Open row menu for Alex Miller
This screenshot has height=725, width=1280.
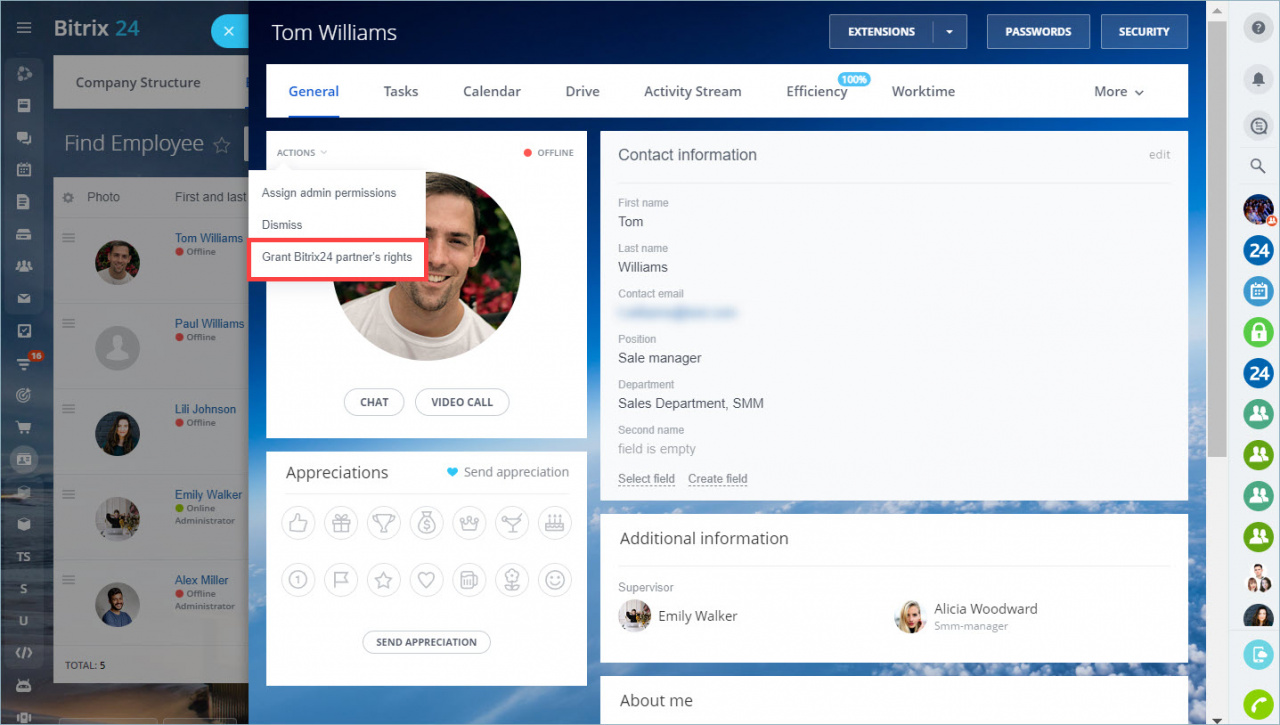[x=69, y=579]
